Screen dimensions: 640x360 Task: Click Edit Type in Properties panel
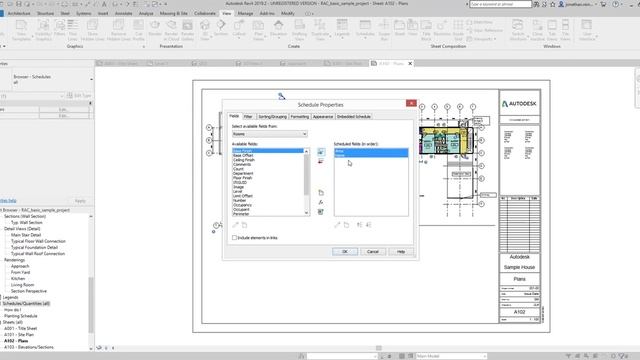click(x=79, y=96)
